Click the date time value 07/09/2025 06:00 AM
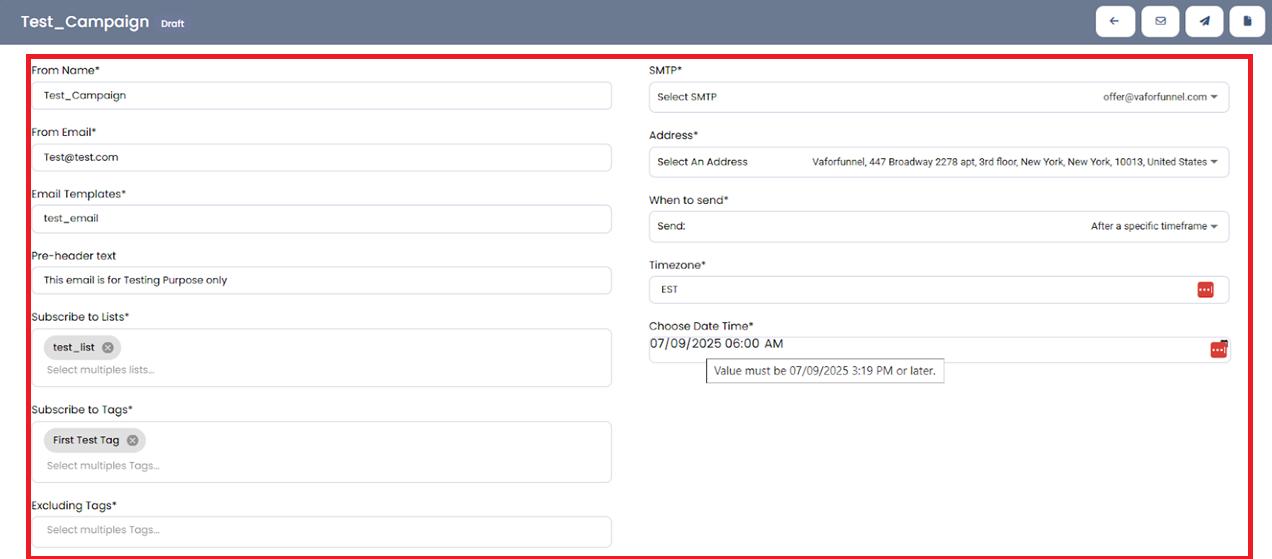 tap(716, 343)
